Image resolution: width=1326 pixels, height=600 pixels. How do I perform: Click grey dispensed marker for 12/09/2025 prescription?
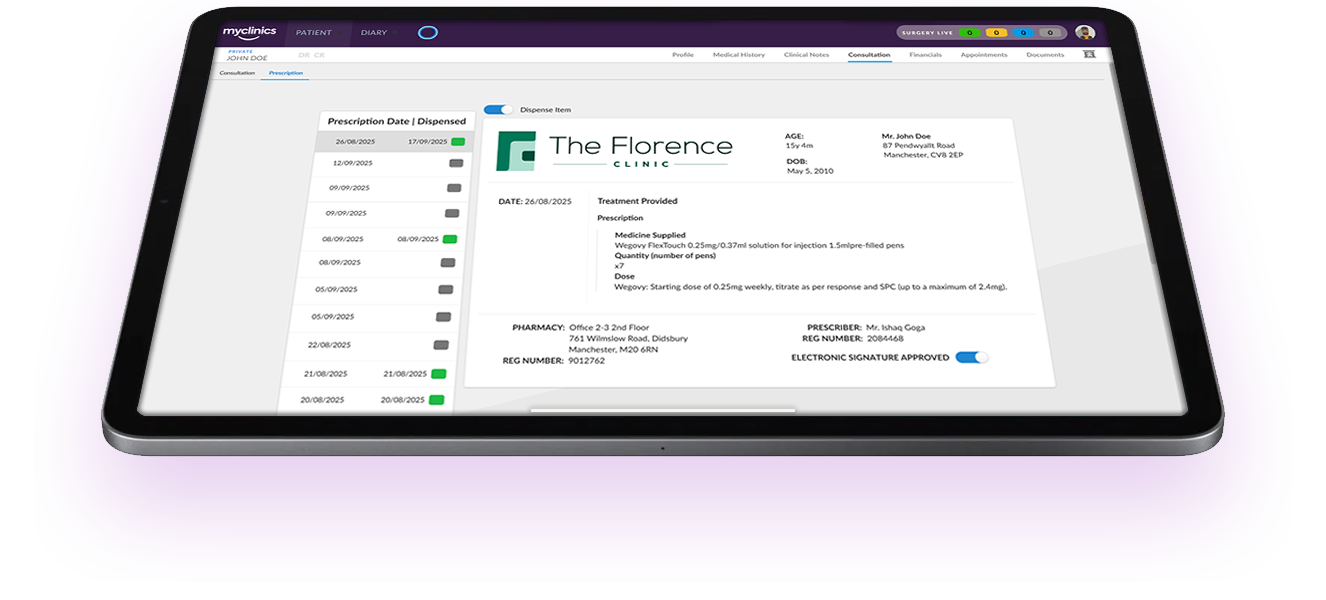[x=456, y=163]
